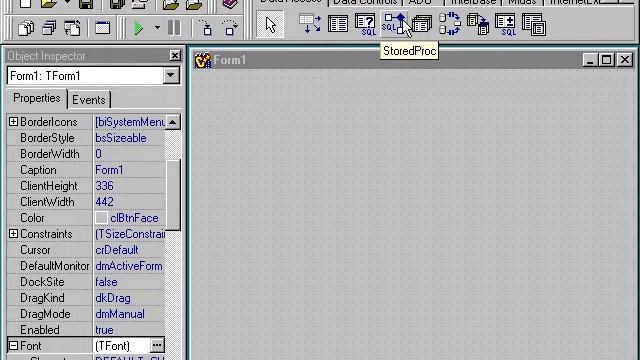
Task: Select the BorderStyle property row
Action: coord(86,138)
